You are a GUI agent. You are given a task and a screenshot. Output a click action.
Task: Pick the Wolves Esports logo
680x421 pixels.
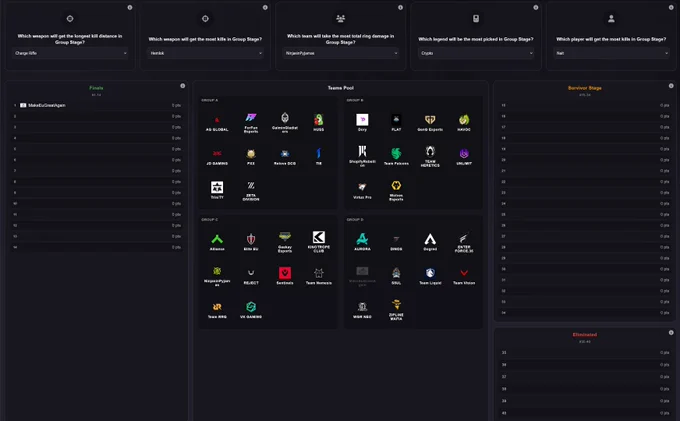coord(396,186)
